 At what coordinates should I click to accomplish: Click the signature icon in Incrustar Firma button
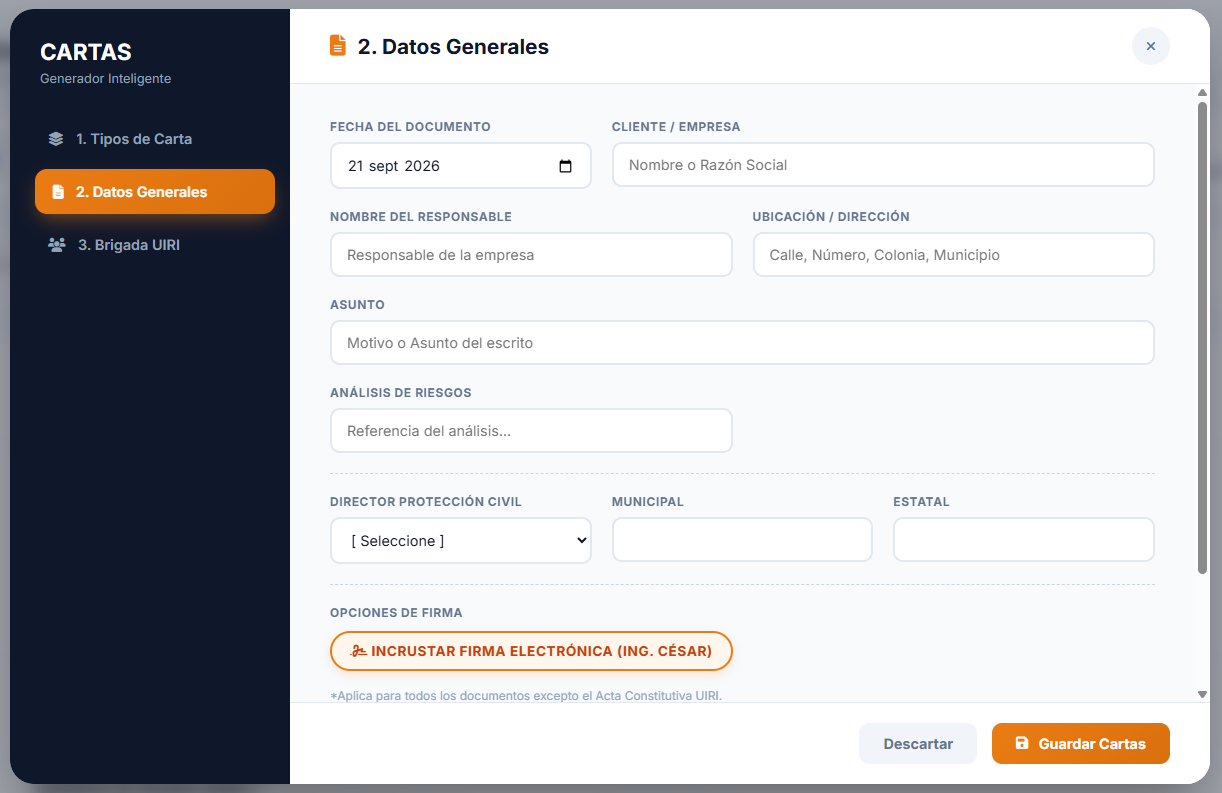click(x=359, y=651)
